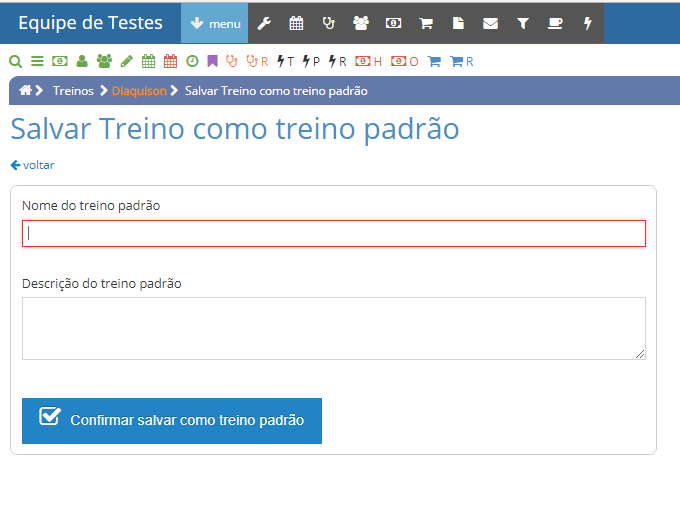
Task: Open the stethoscope icon in dark top bar
Action: coord(329,23)
